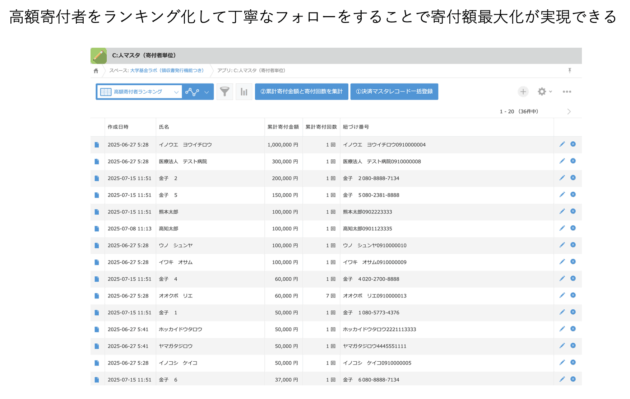Open record details for イノウエ ヨウイチロウ row
Screen dimensions: 630x399
coord(97,145)
